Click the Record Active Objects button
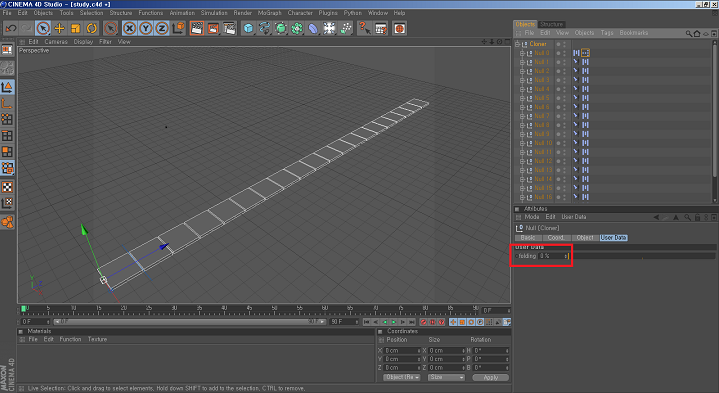 point(424,322)
